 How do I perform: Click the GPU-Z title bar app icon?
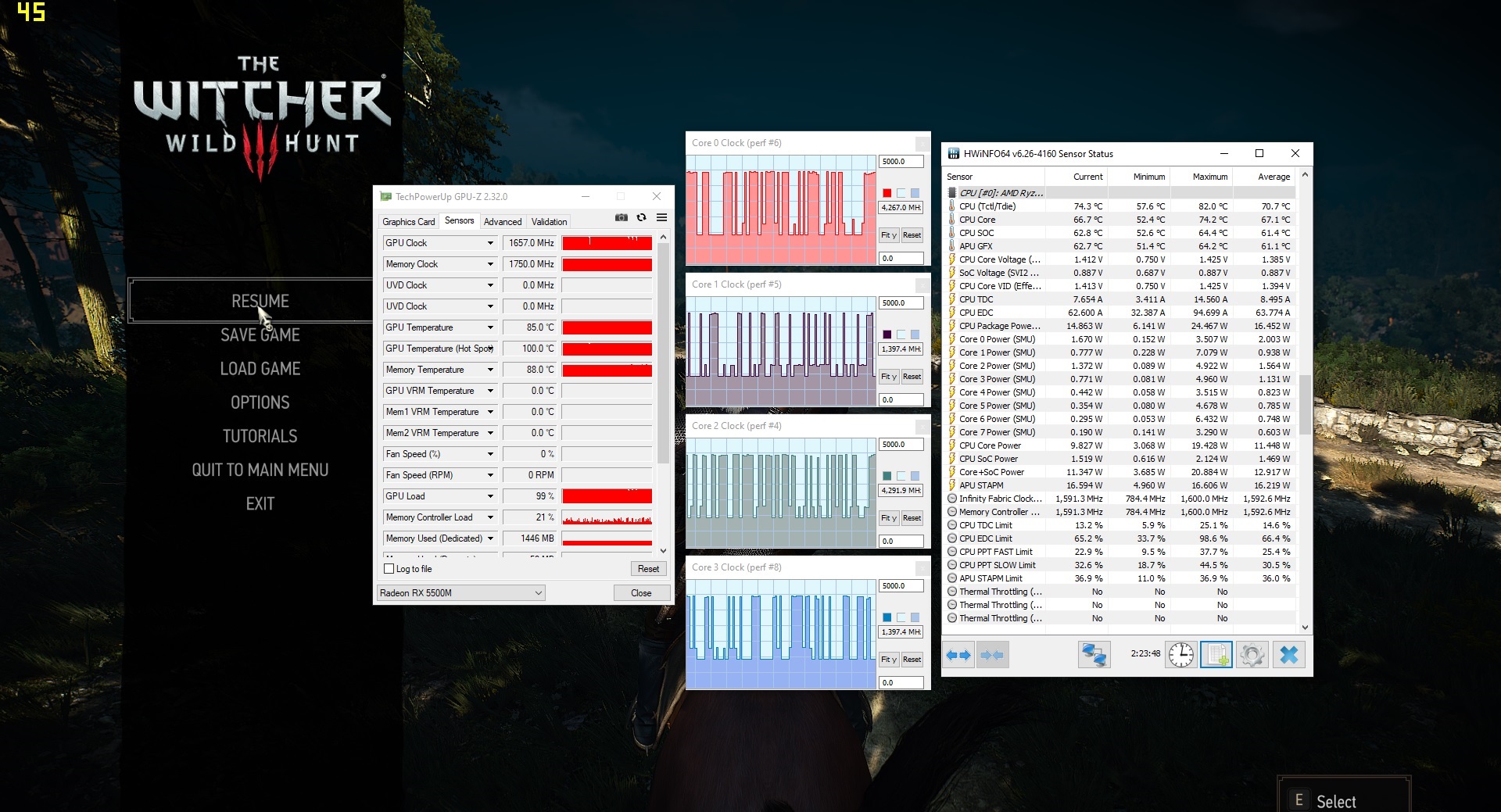click(x=385, y=197)
